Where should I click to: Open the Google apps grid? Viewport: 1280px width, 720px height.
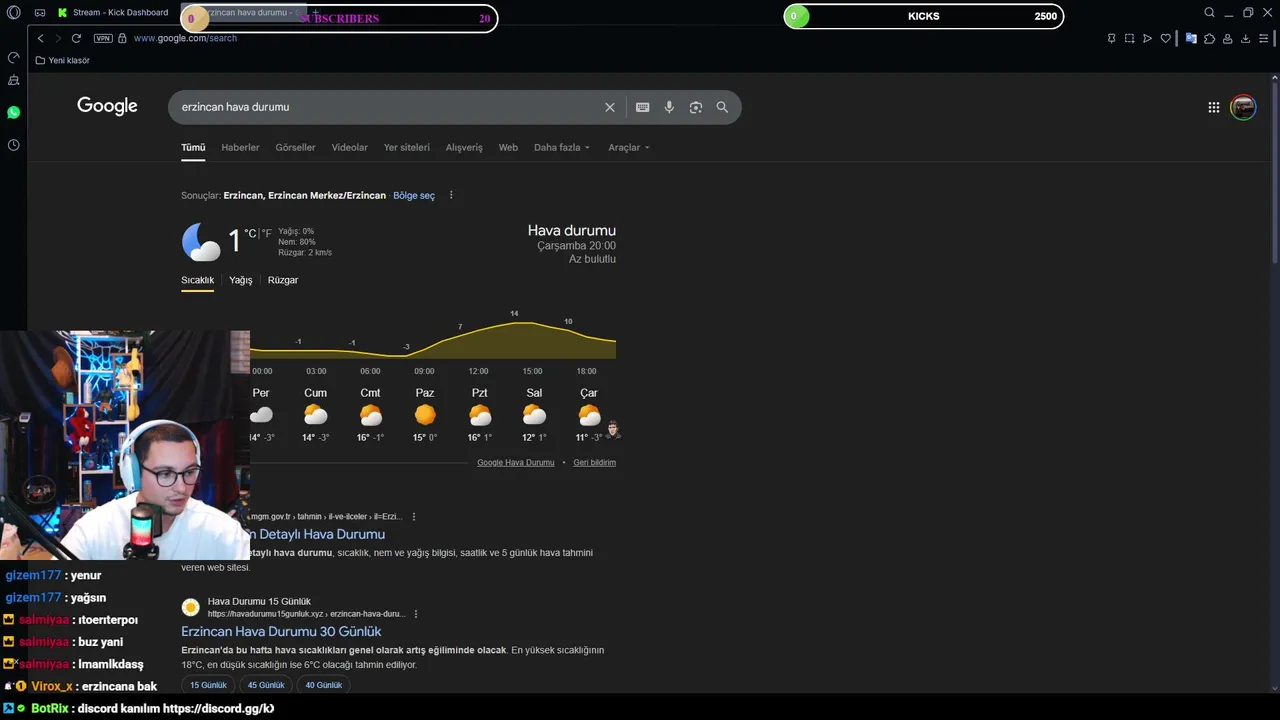point(1213,107)
